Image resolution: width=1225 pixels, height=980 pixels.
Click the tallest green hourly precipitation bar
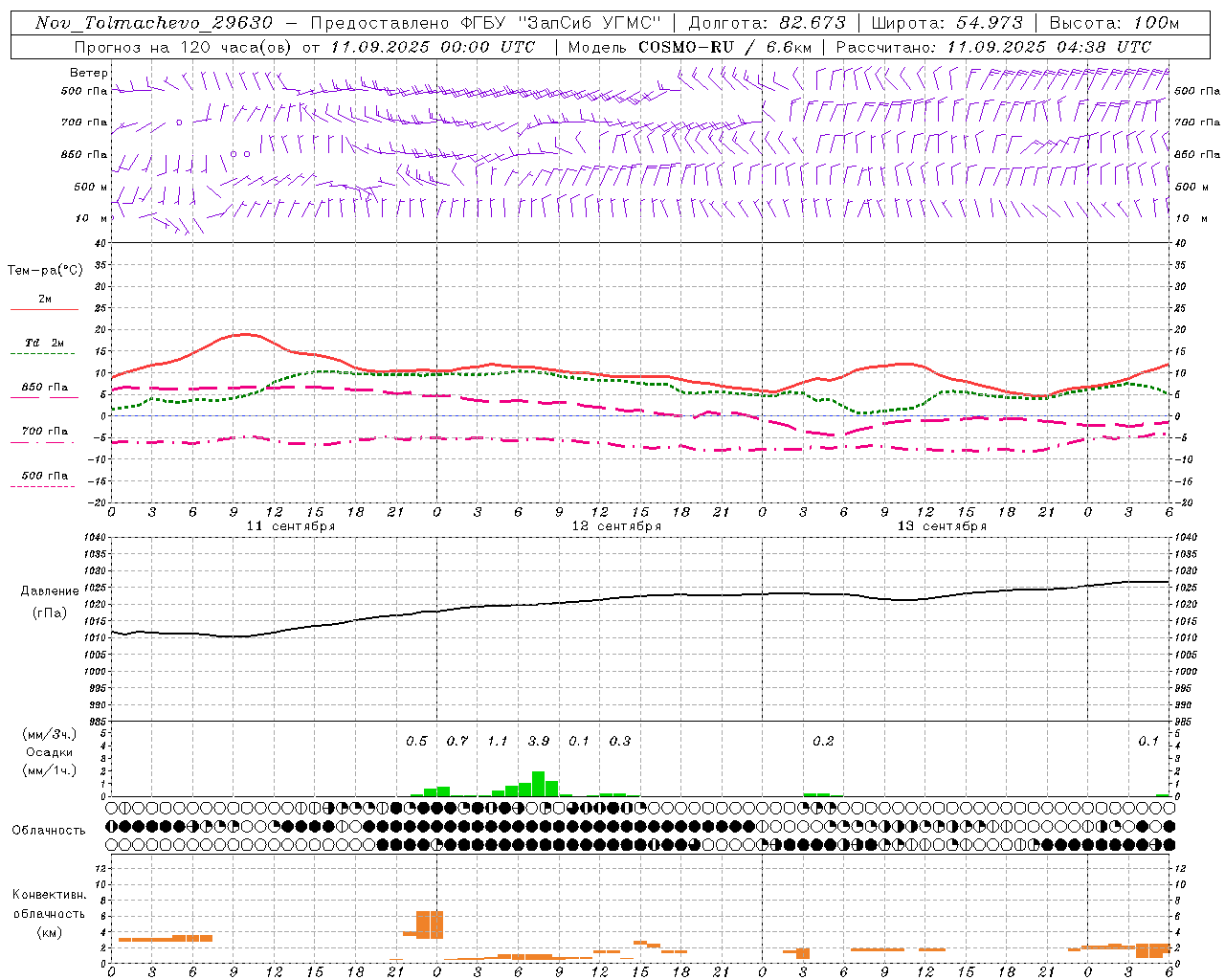pyautogui.click(x=538, y=784)
